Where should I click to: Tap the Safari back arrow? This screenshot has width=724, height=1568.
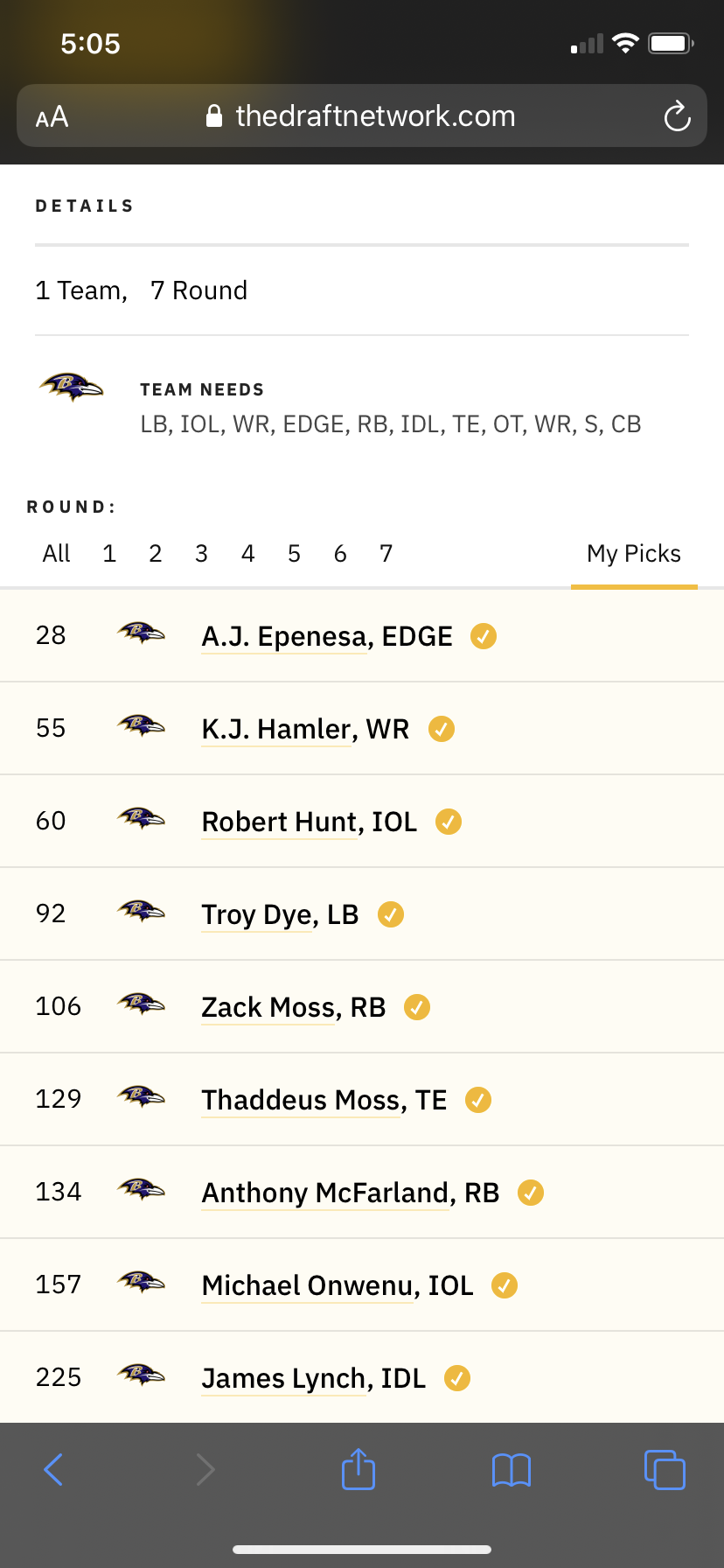click(x=53, y=1469)
